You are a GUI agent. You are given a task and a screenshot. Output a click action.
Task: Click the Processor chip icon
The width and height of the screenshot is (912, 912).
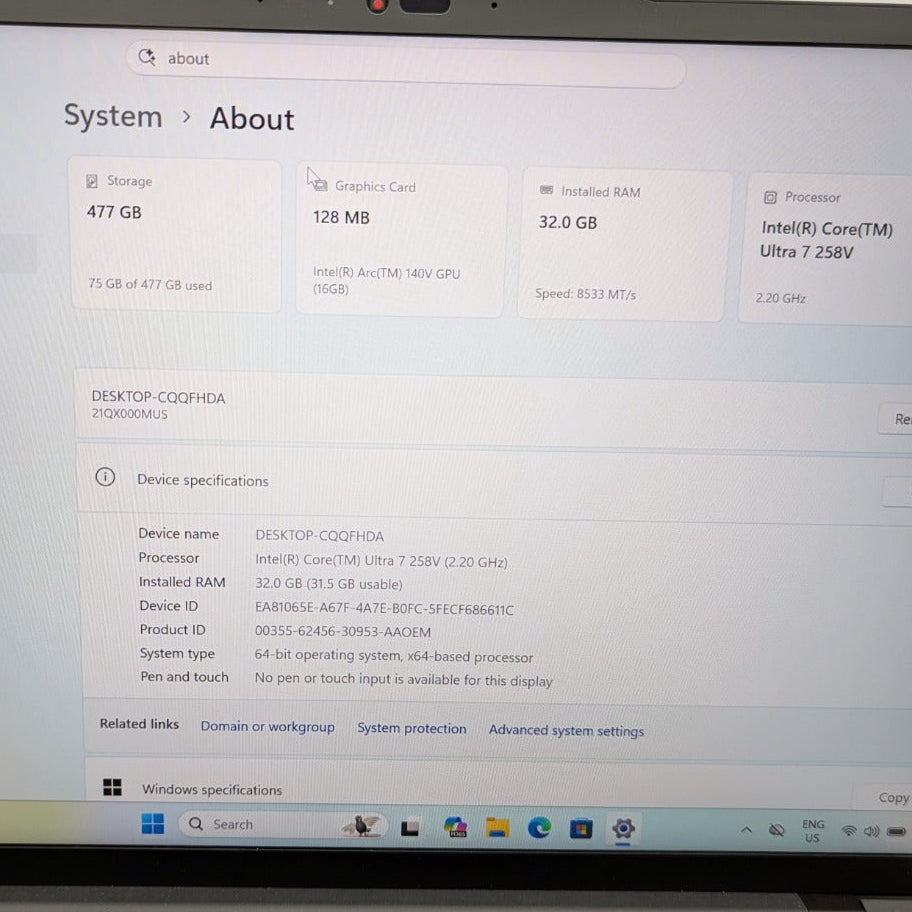[x=770, y=198]
